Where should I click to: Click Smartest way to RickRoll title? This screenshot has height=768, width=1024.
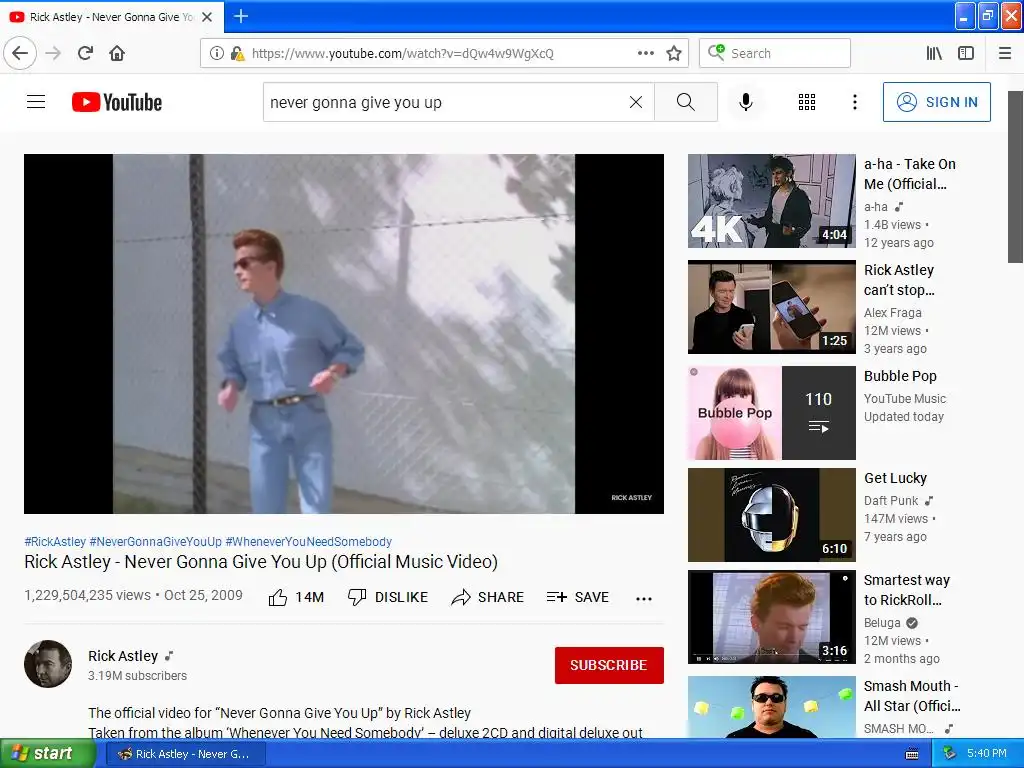(x=906, y=590)
